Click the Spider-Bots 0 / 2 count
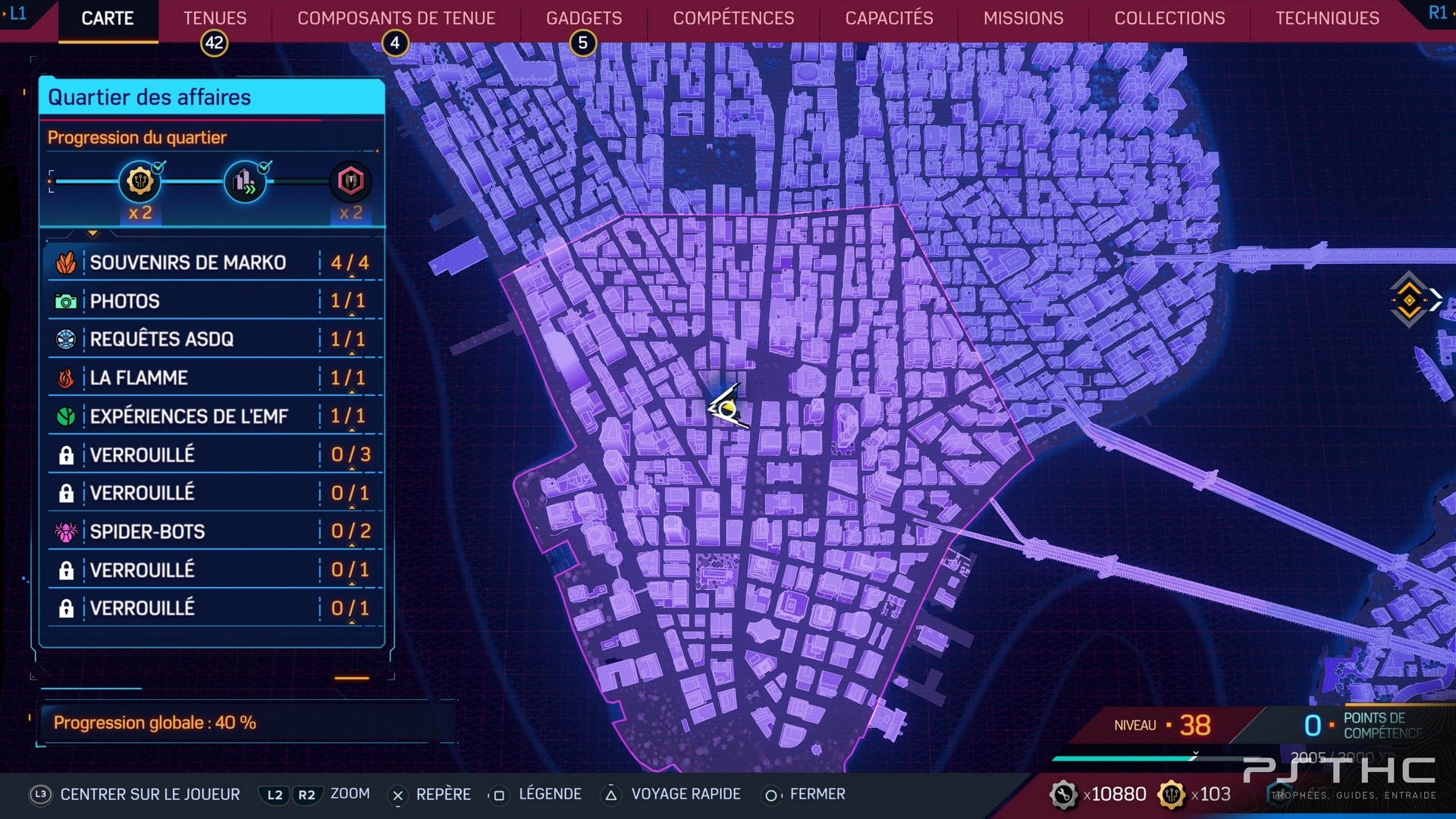 tap(350, 532)
